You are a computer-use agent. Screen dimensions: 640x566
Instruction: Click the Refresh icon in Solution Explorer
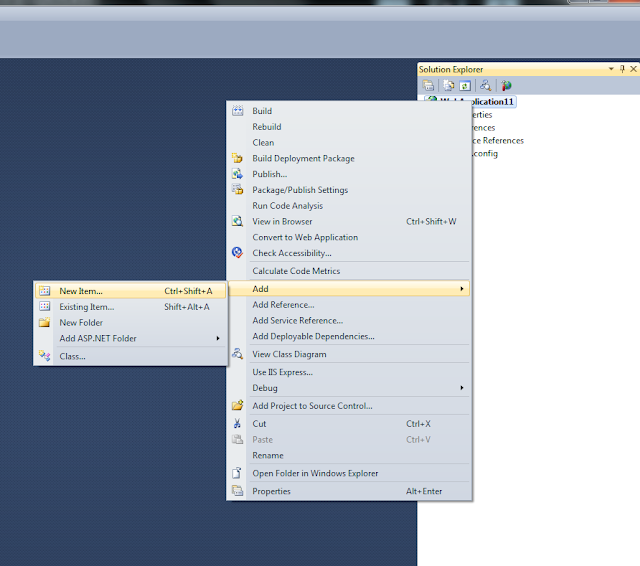coord(465,86)
